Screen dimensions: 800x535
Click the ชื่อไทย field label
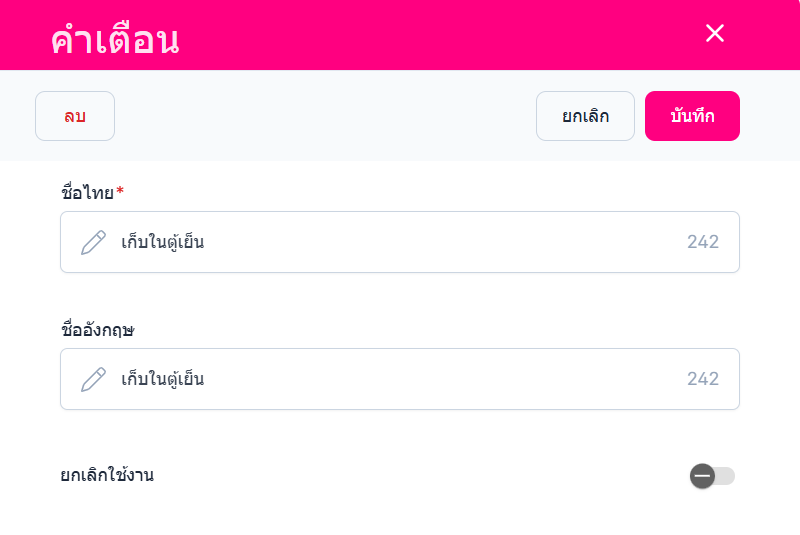tap(87, 193)
